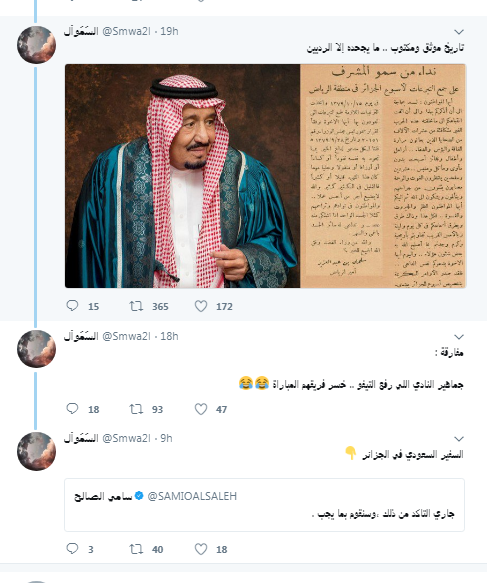
Task: Retweet the tweet showing 365 retweets
Action: click(136, 306)
